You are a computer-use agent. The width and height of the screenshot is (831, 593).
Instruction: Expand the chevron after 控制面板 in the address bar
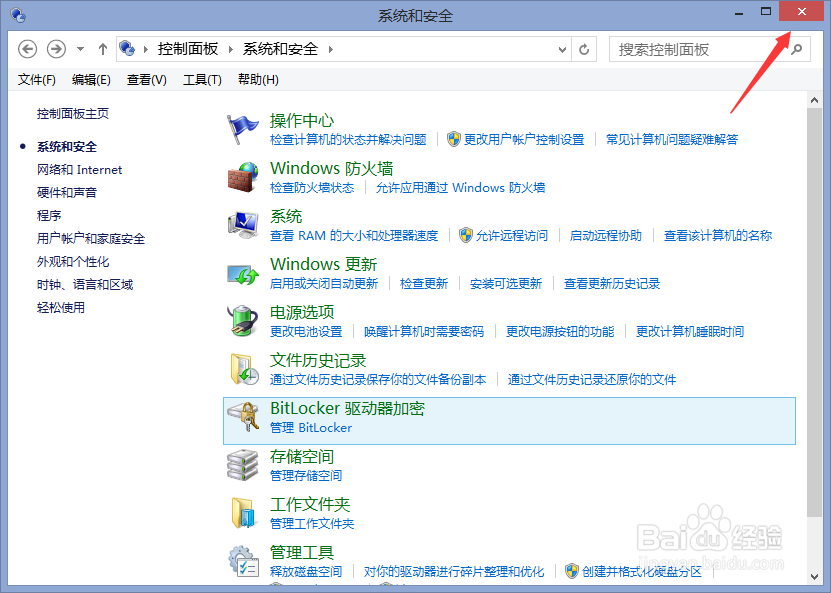coord(231,49)
